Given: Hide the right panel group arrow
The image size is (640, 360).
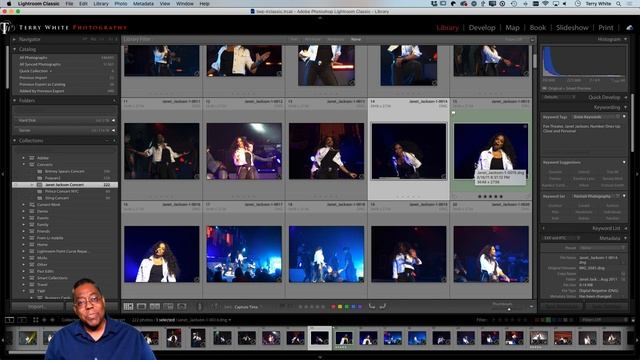Looking at the screenshot, I should click(637, 174).
